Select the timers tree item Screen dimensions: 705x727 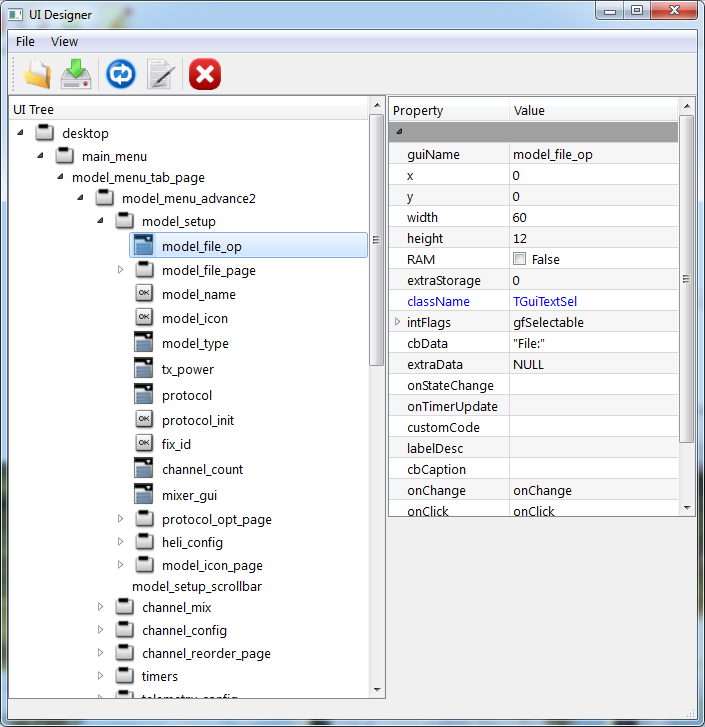point(159,676)
